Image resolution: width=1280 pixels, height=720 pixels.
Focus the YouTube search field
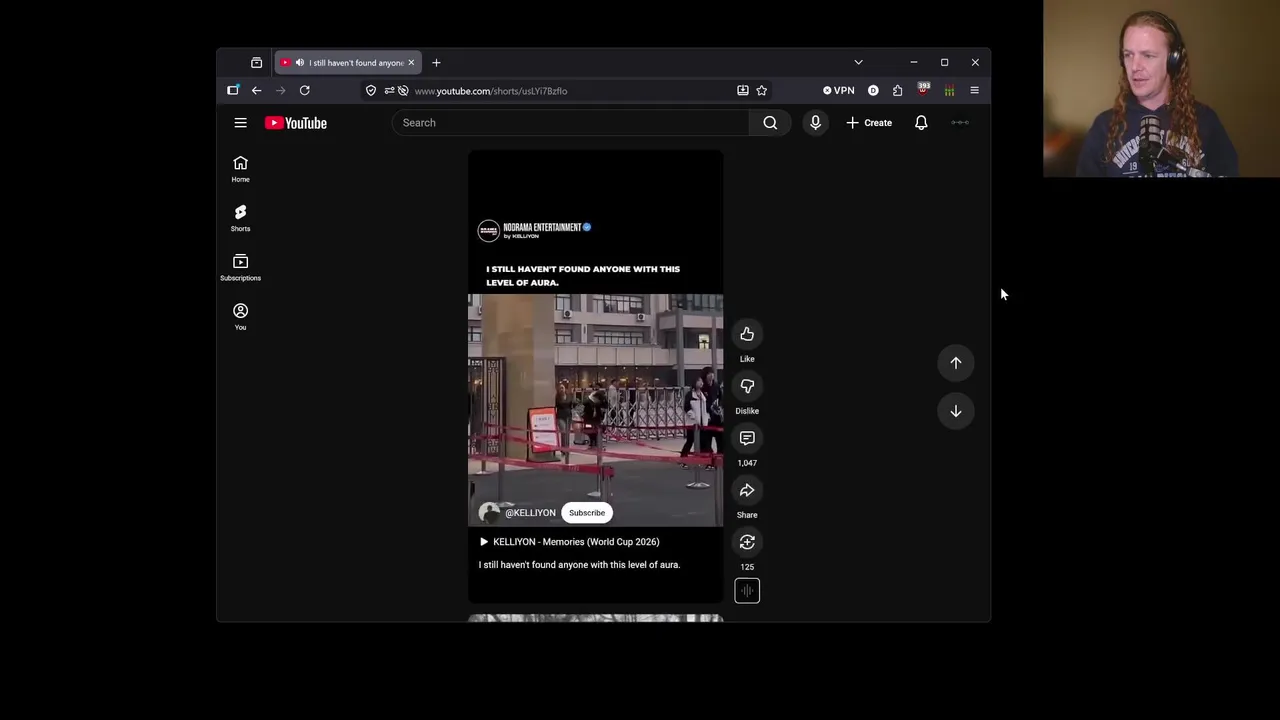pos(570,123)
